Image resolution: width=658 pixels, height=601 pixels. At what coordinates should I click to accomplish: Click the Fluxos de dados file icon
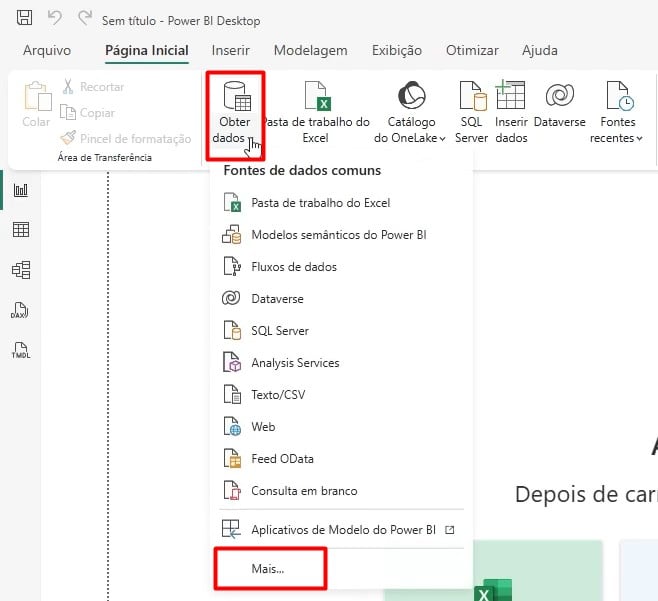point(232,266)
